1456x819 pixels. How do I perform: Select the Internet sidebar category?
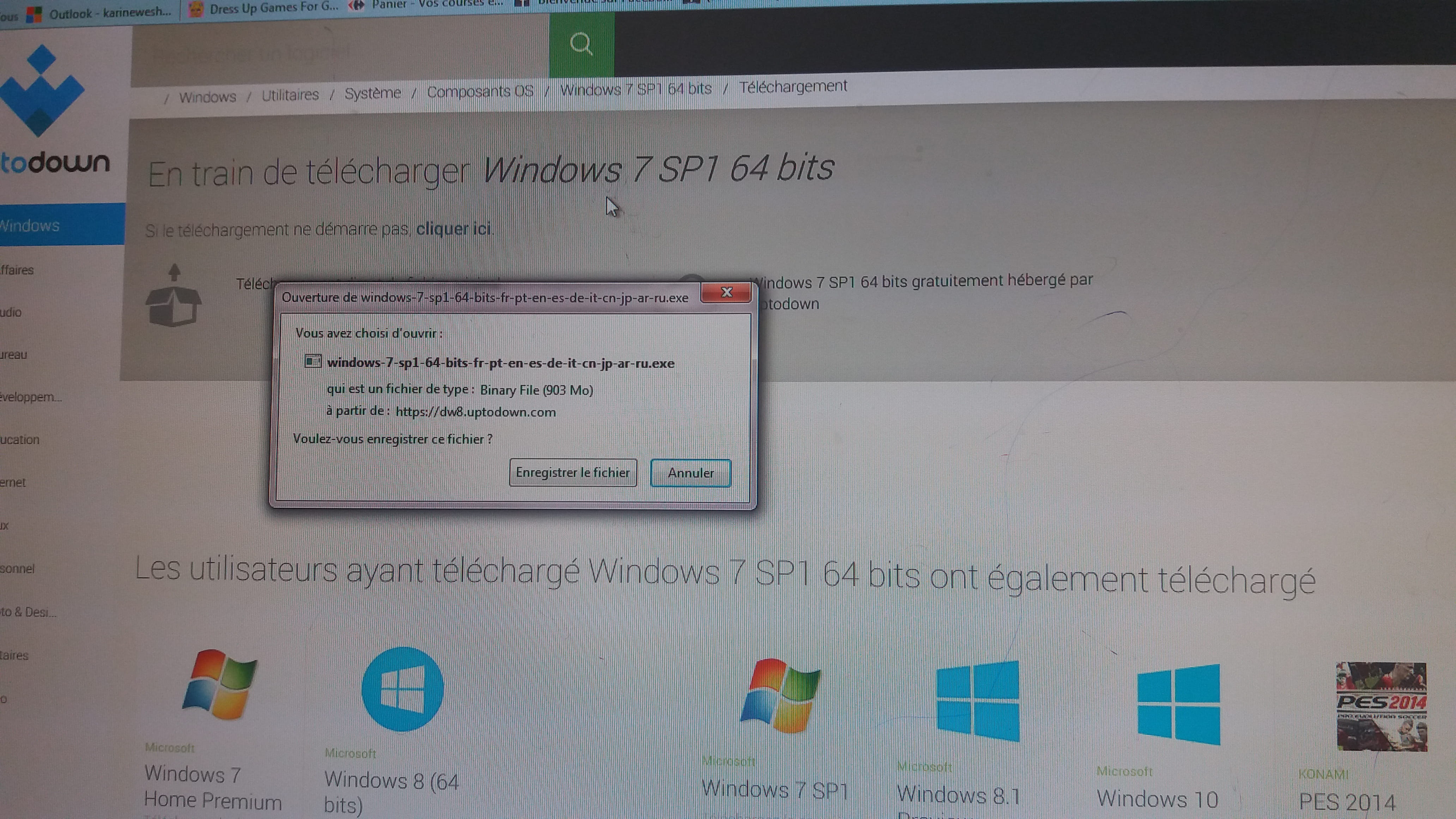pyautogui.click(x=13, y=483)
